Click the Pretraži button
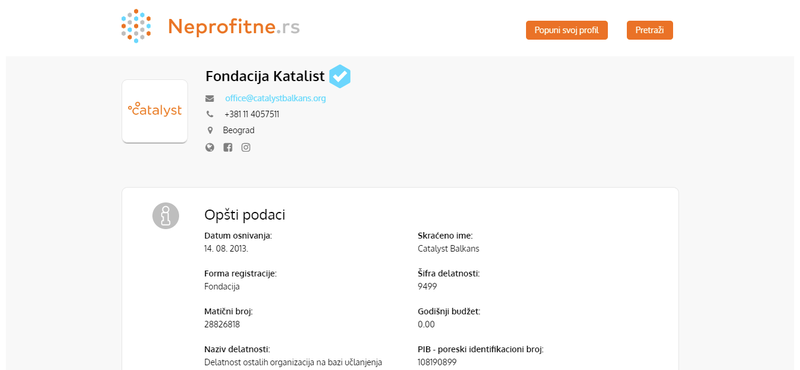 pyautogui.click(x=649, y=30)
